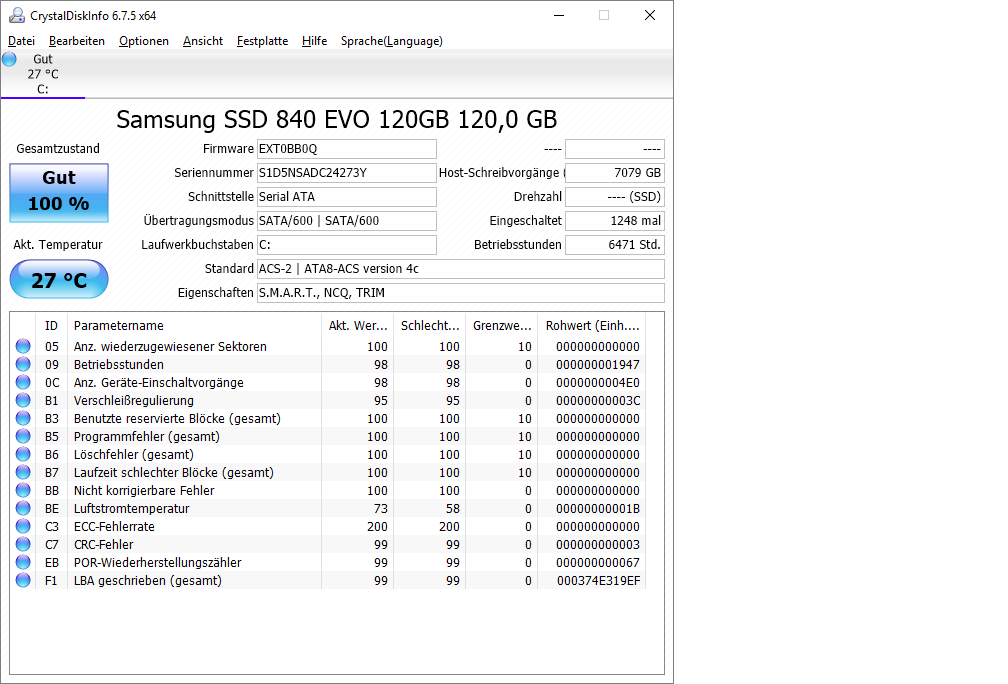Viewport: 1008px width, 684px height.
Task: Click the Seriennummer field
Action: (346, 172)
